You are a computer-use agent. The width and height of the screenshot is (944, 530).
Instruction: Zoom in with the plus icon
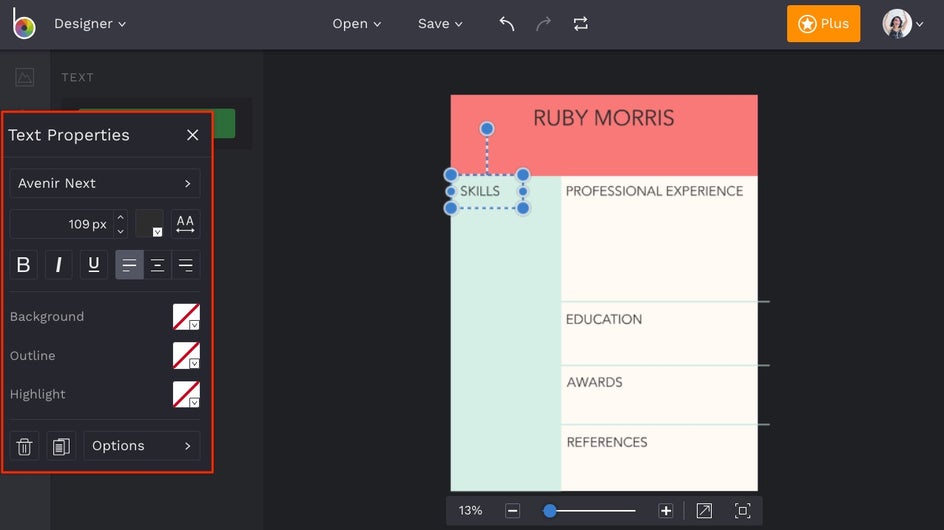(666, 511)
